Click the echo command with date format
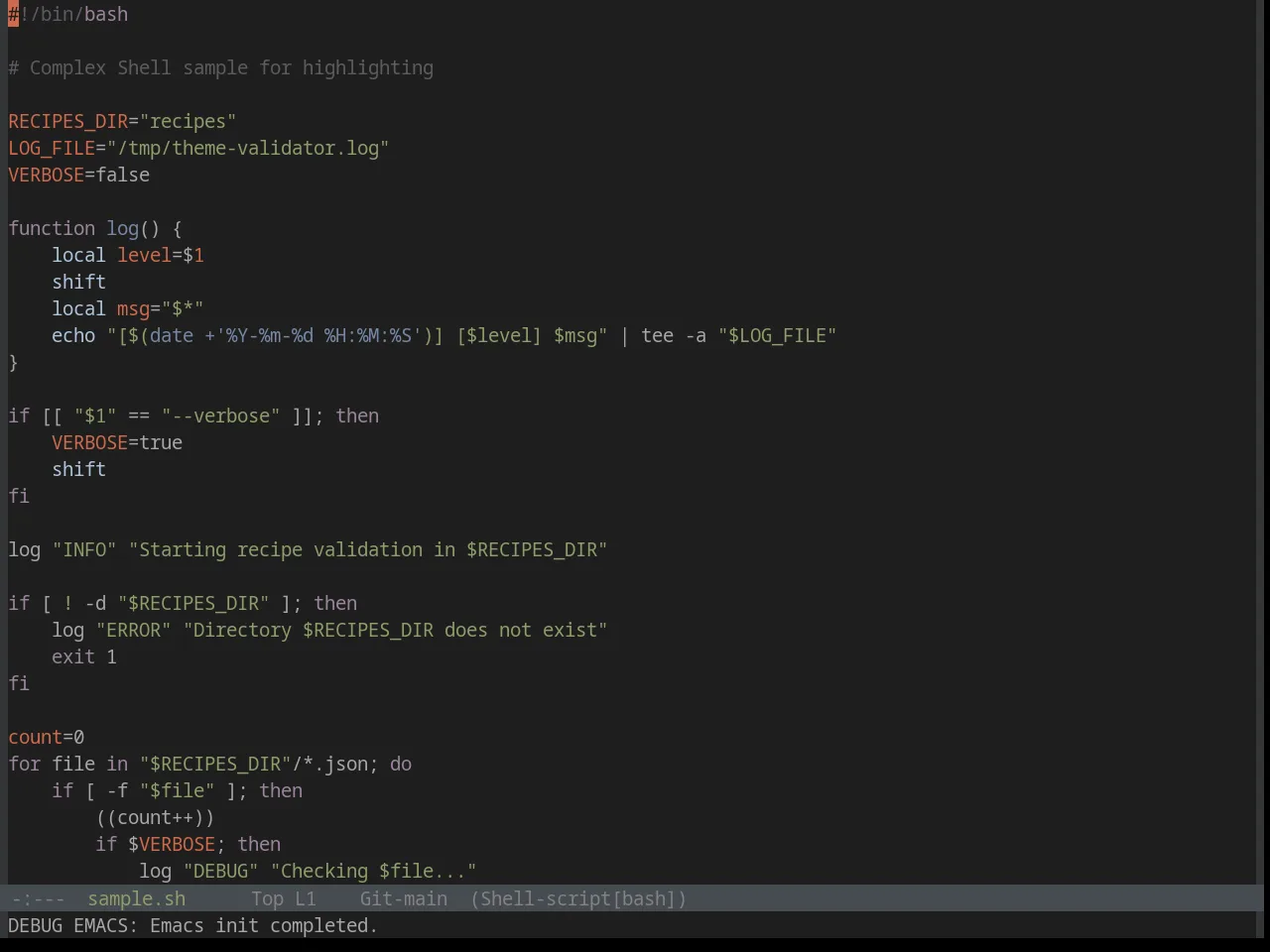Viewport: 1270px width, 952px height. pos(444,335)
